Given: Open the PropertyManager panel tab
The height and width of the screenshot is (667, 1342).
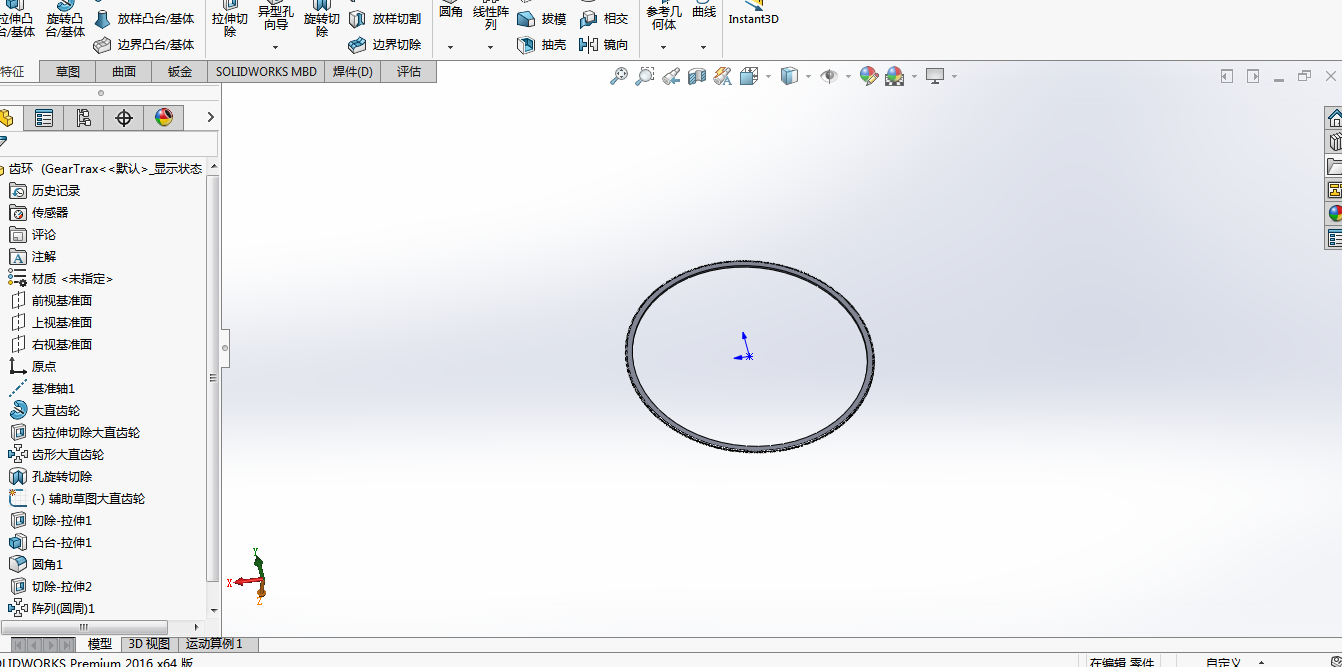Looking at the screenshot, I should point(44,118).
